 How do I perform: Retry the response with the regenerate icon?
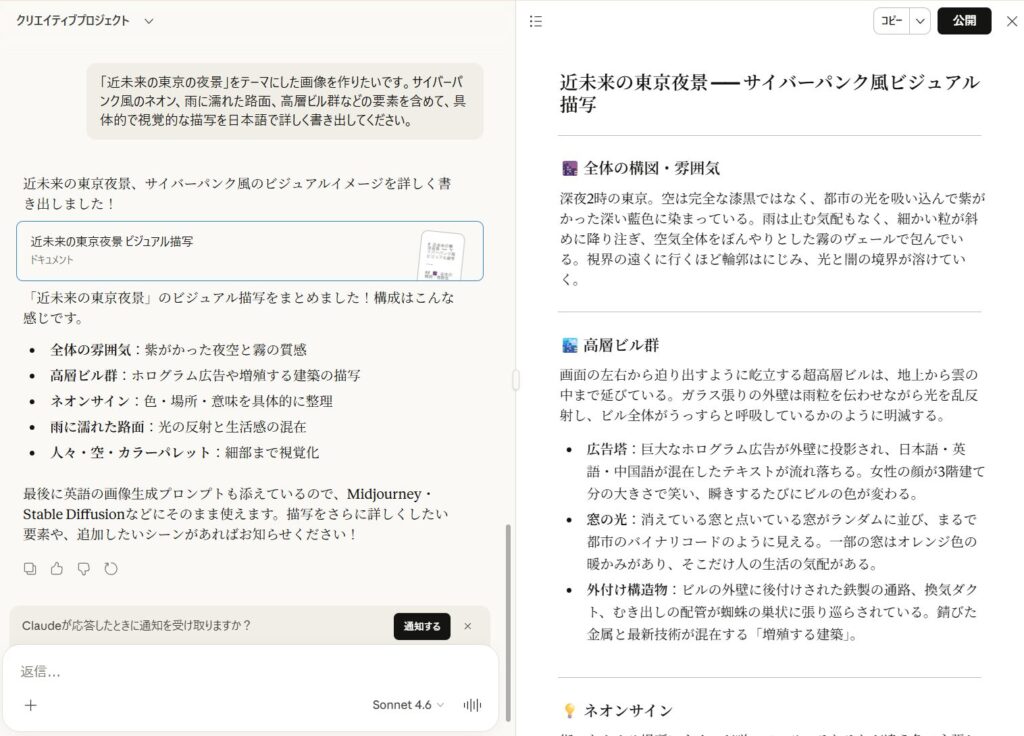111,568
